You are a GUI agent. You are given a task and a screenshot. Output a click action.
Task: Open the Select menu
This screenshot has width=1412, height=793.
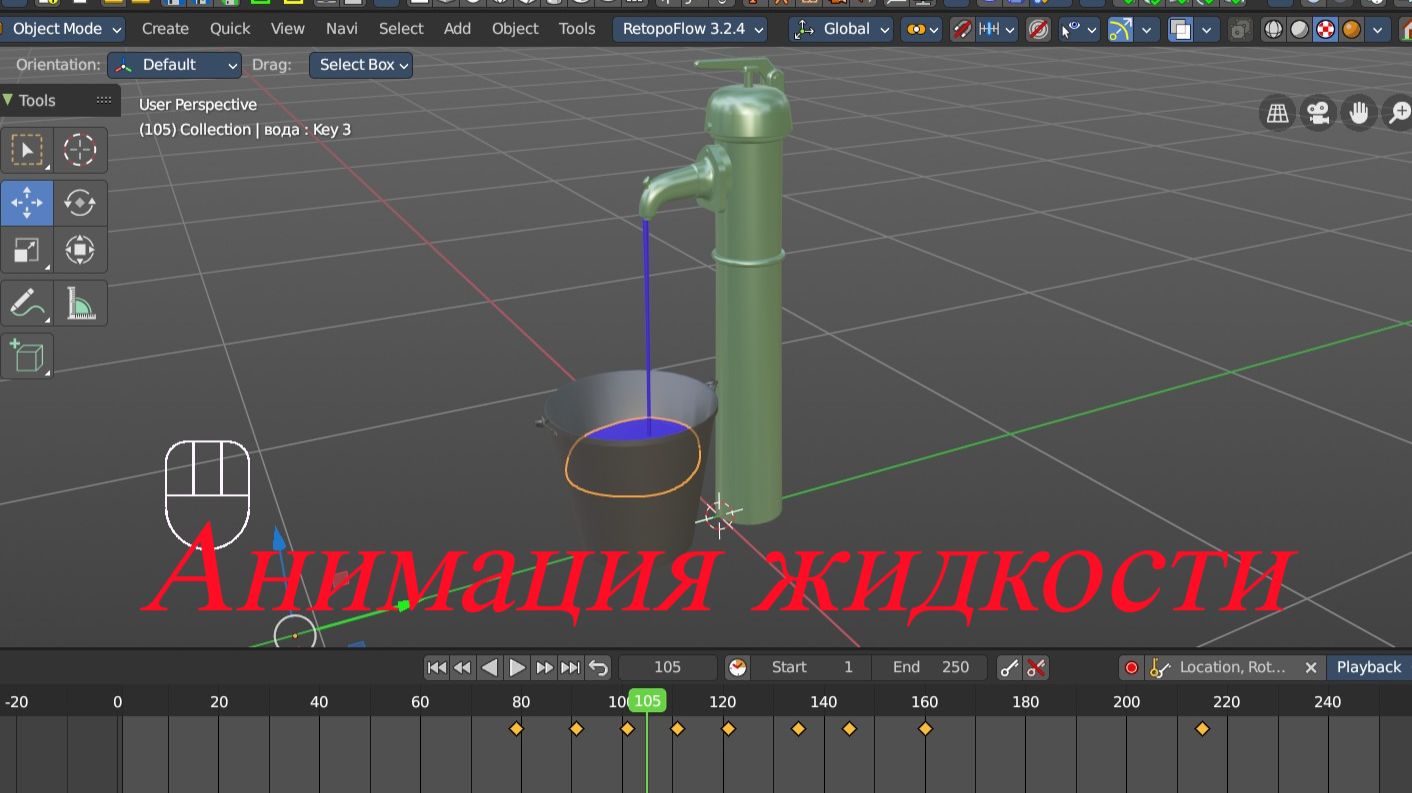click(401, 29)
